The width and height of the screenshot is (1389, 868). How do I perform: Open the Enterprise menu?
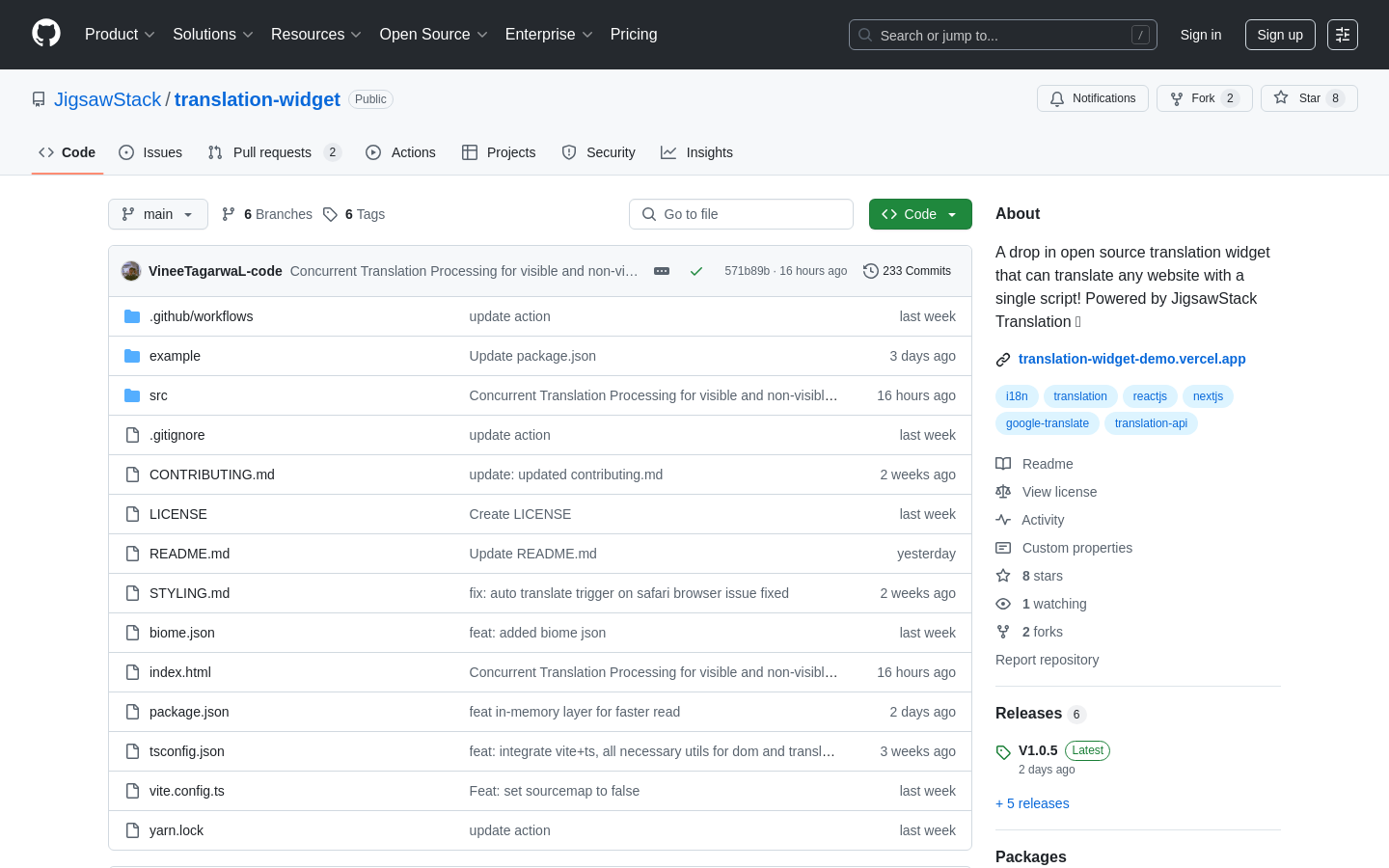pos(549,35)
